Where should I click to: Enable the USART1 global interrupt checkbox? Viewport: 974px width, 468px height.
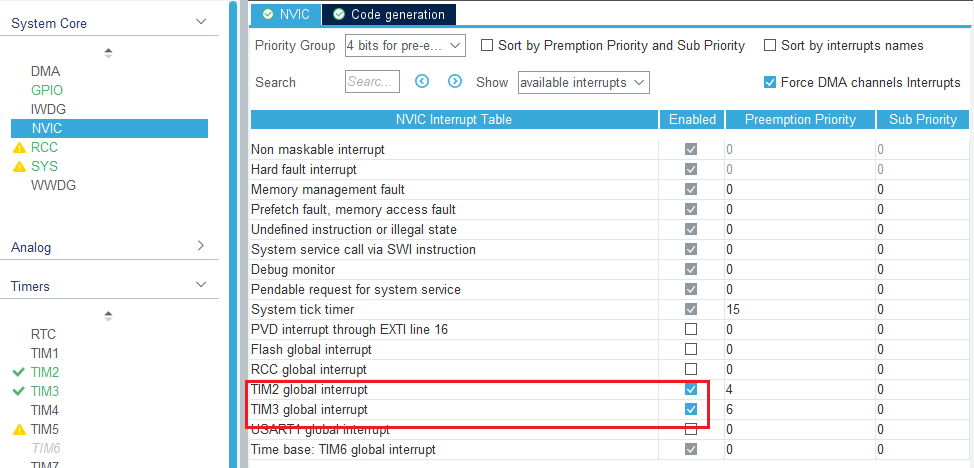691,429
